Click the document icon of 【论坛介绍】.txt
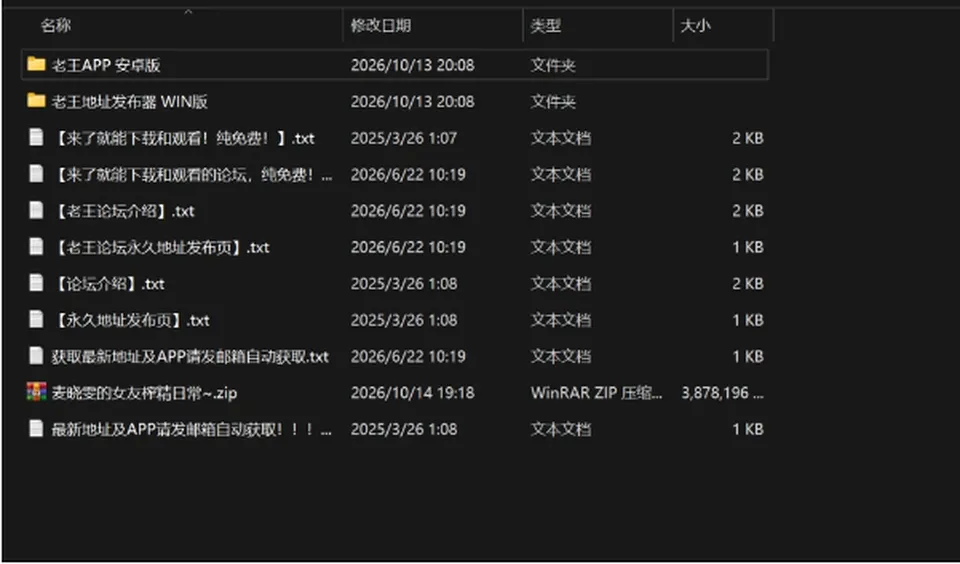The height and width of the screenshot is (564, 960). [x=36, y=283]
